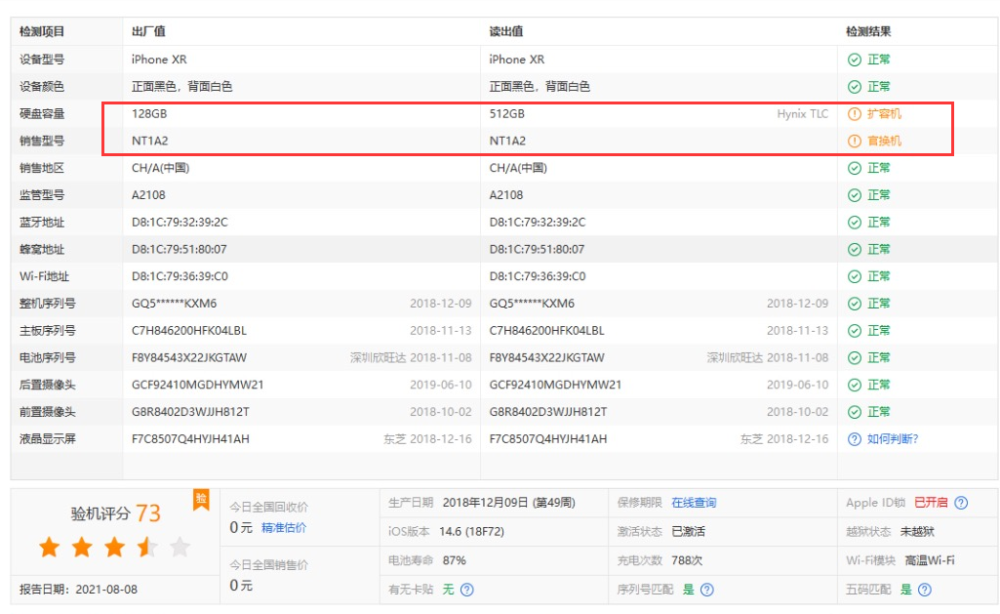Click the factory 监管型号 A2108 value

tap(149, 195)
